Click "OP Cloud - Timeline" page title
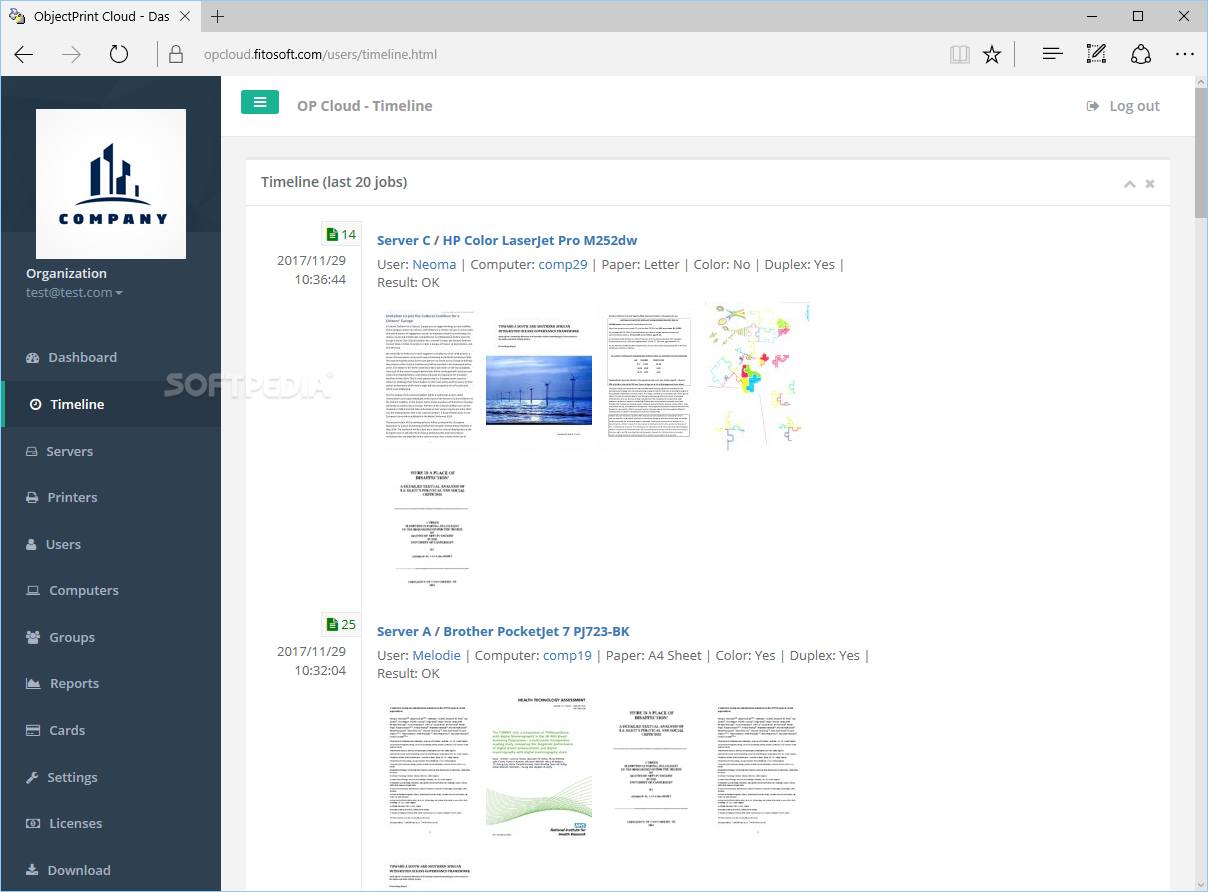 click(x=365, y=106)
